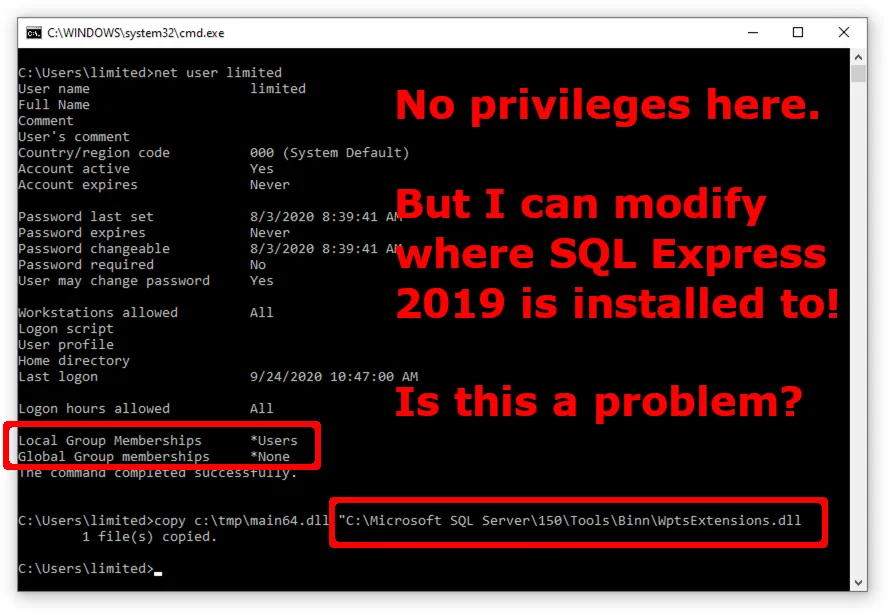Click the 'Logon script' label
The image size is (889, 614).
pos(66,329)
